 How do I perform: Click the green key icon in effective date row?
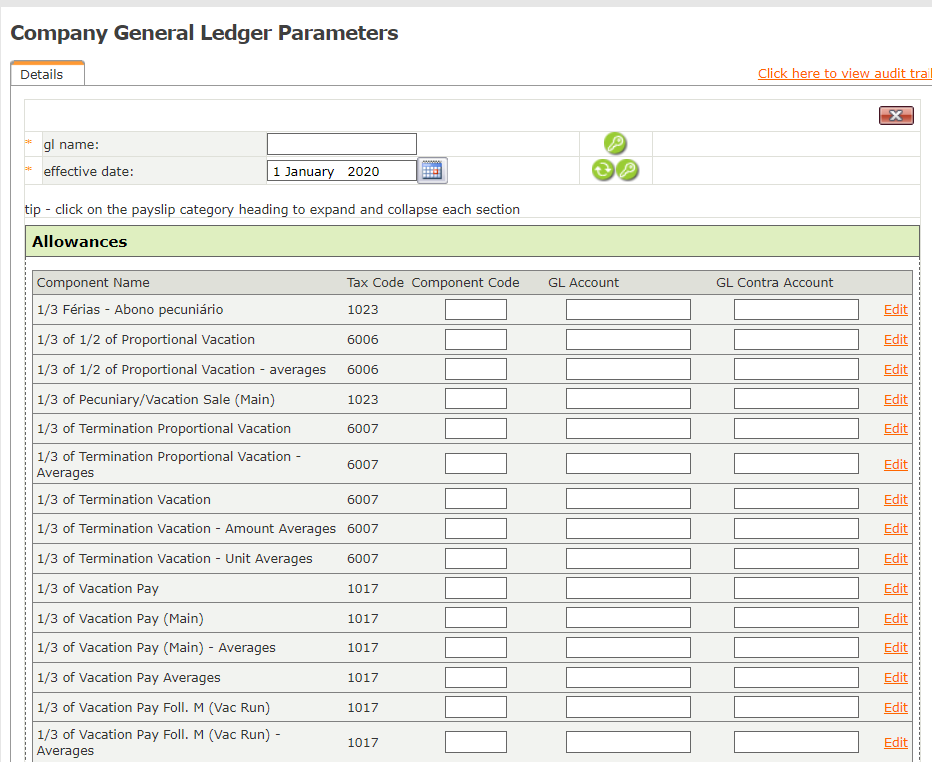pyautogui.click(x=627, y=170)
